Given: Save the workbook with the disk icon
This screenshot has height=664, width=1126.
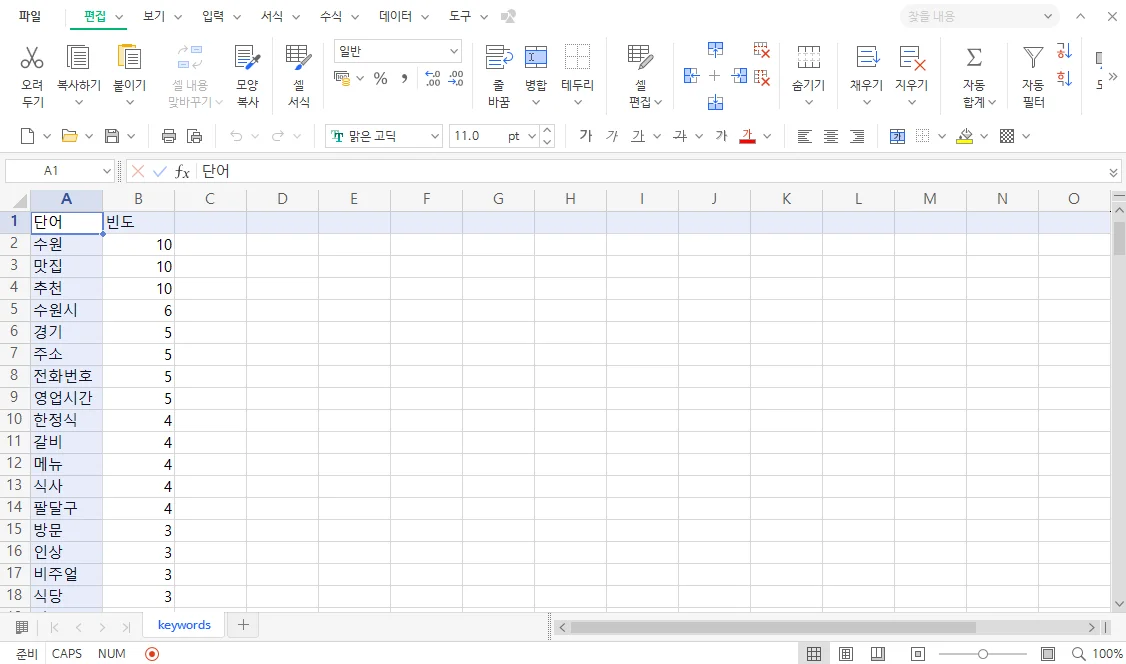Looking at the screenshot, I should [112, 136].
